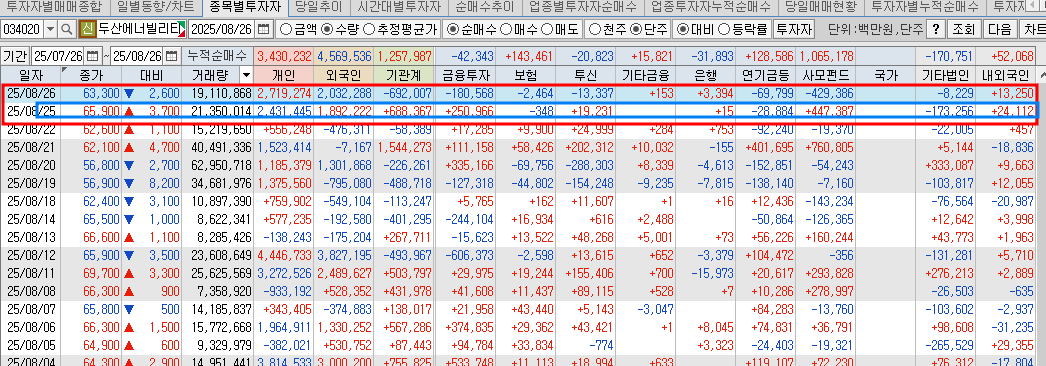Viewport: 1046px width, 366px height.
Task: Click the 기관계 column header
Action: click(405, 75)
